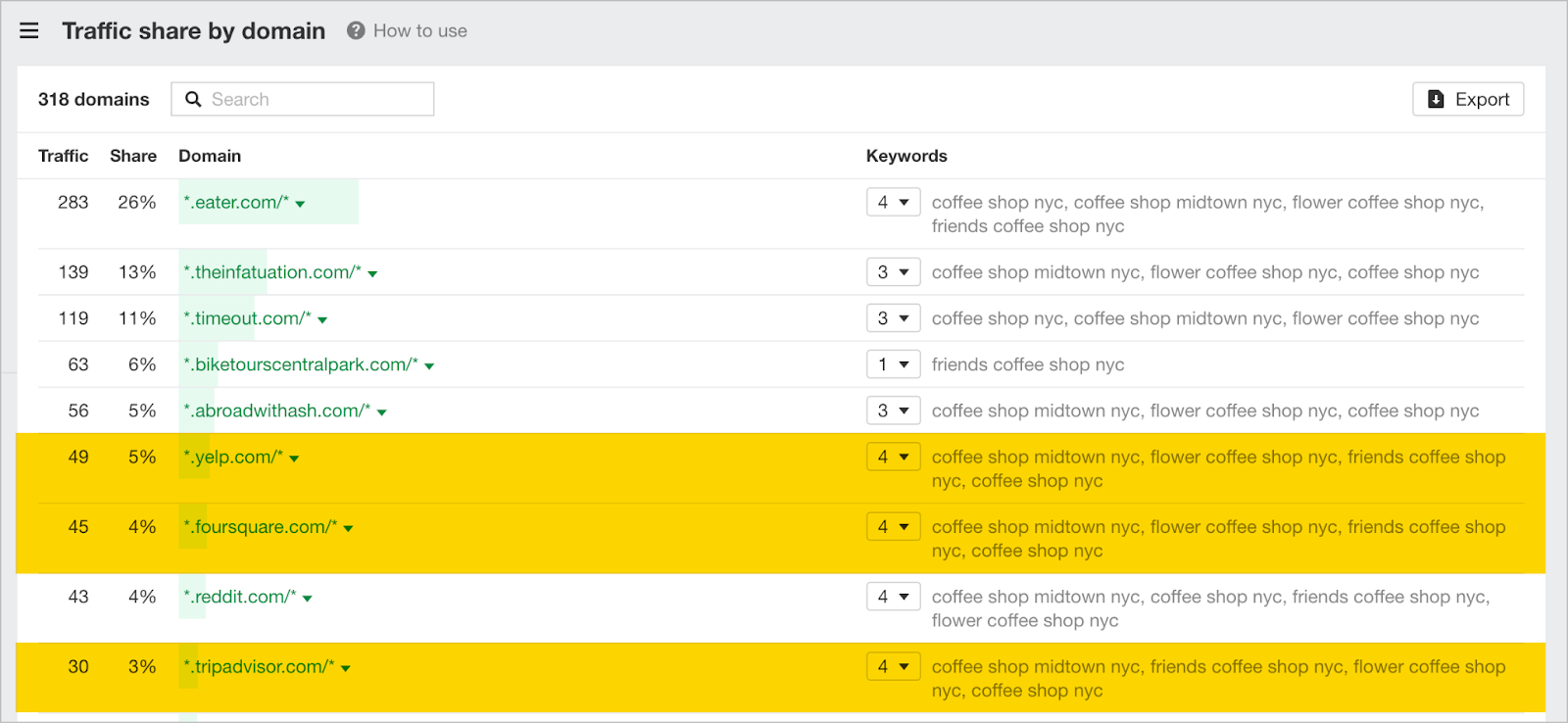
Task: Select the traffic value 56
Action: tap(78, 410)
